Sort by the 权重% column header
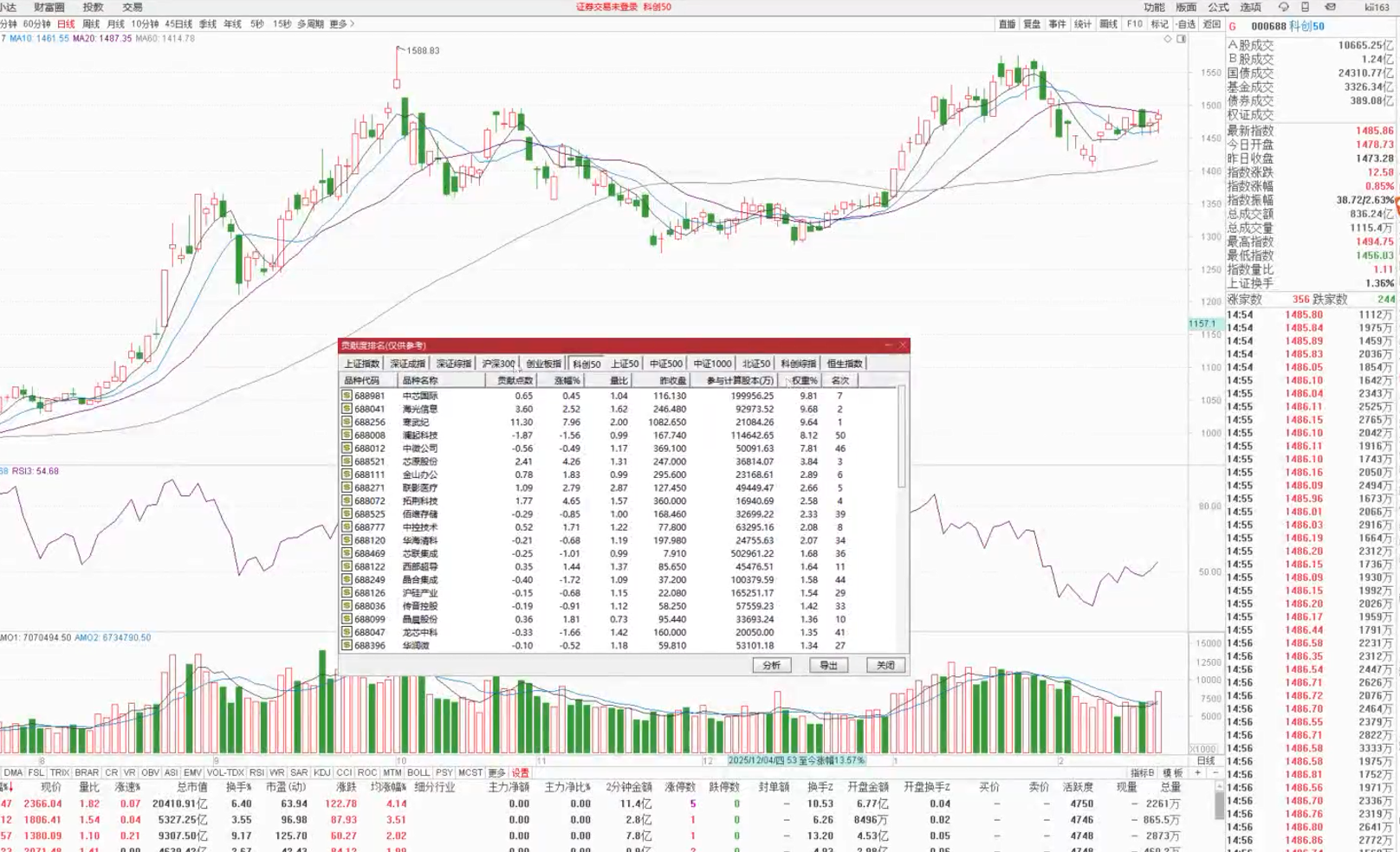Viewport: 1400px width, 852px height. tap(804, 380)
